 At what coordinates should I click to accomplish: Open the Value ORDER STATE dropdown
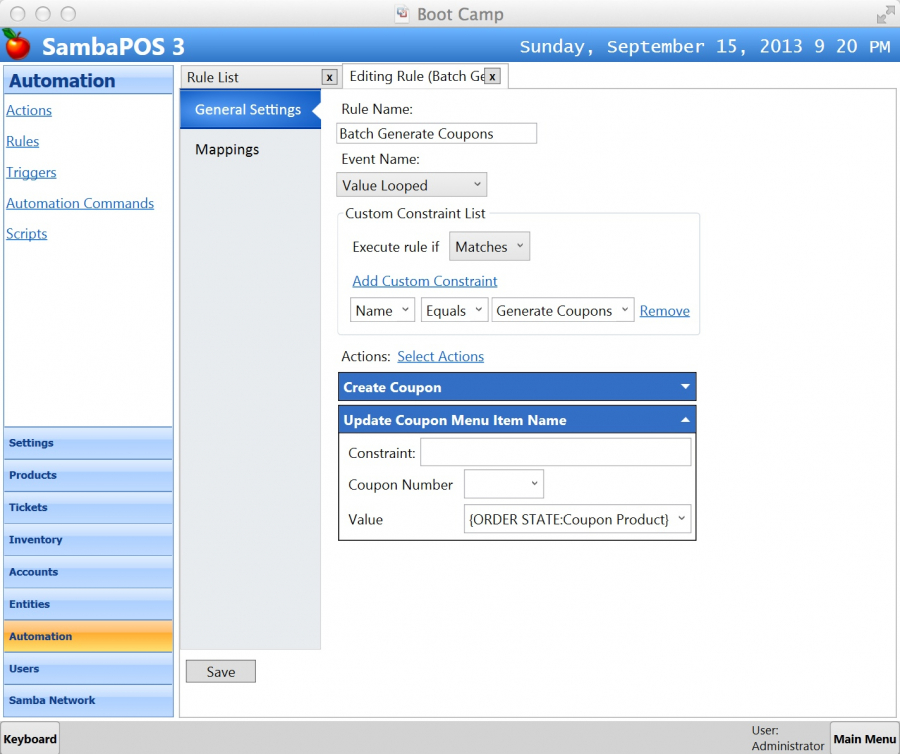coord(578,519)
